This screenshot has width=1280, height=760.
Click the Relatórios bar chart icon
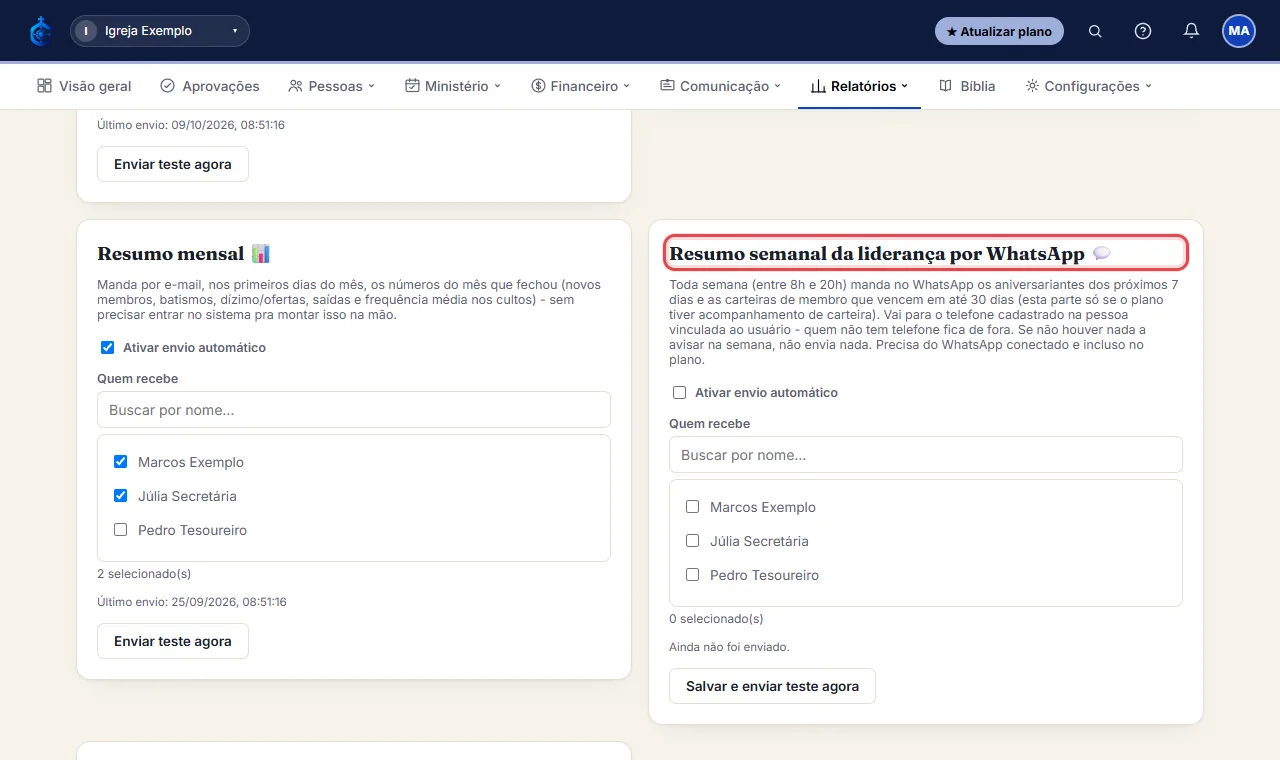pos(818,86)
